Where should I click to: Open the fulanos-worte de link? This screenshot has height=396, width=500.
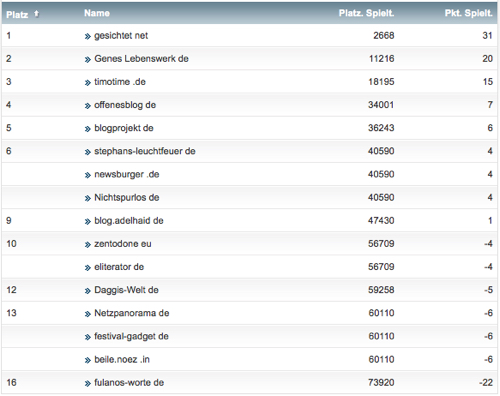(x=129, y=383)
